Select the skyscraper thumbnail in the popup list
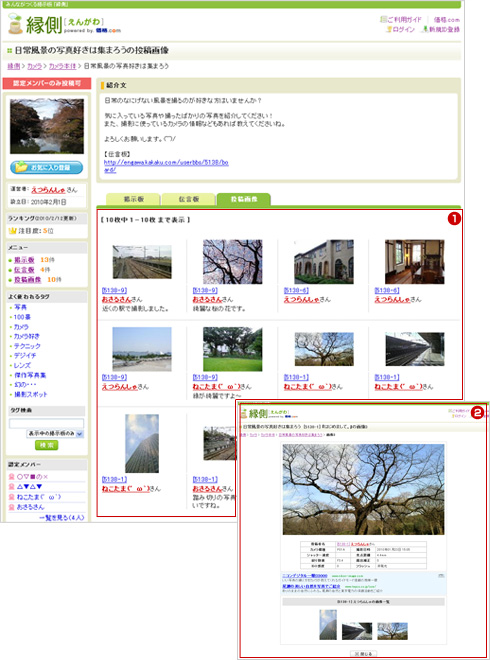The width and height of the screenshot is (490, 660). [x=328, y=625]
